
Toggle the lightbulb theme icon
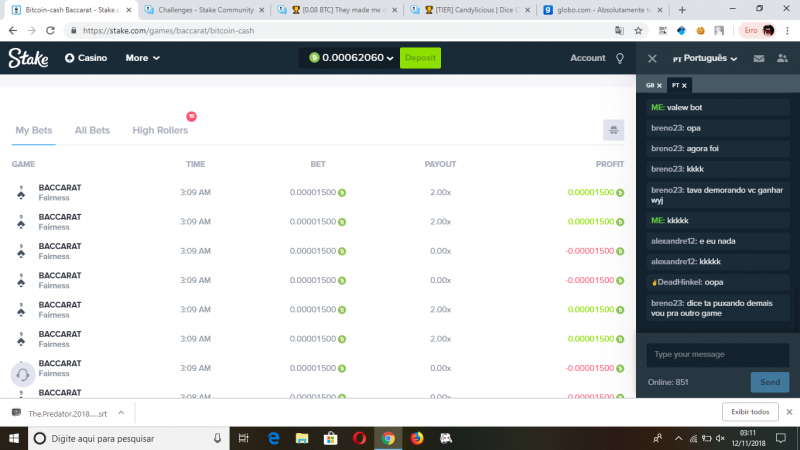[620, 58]
